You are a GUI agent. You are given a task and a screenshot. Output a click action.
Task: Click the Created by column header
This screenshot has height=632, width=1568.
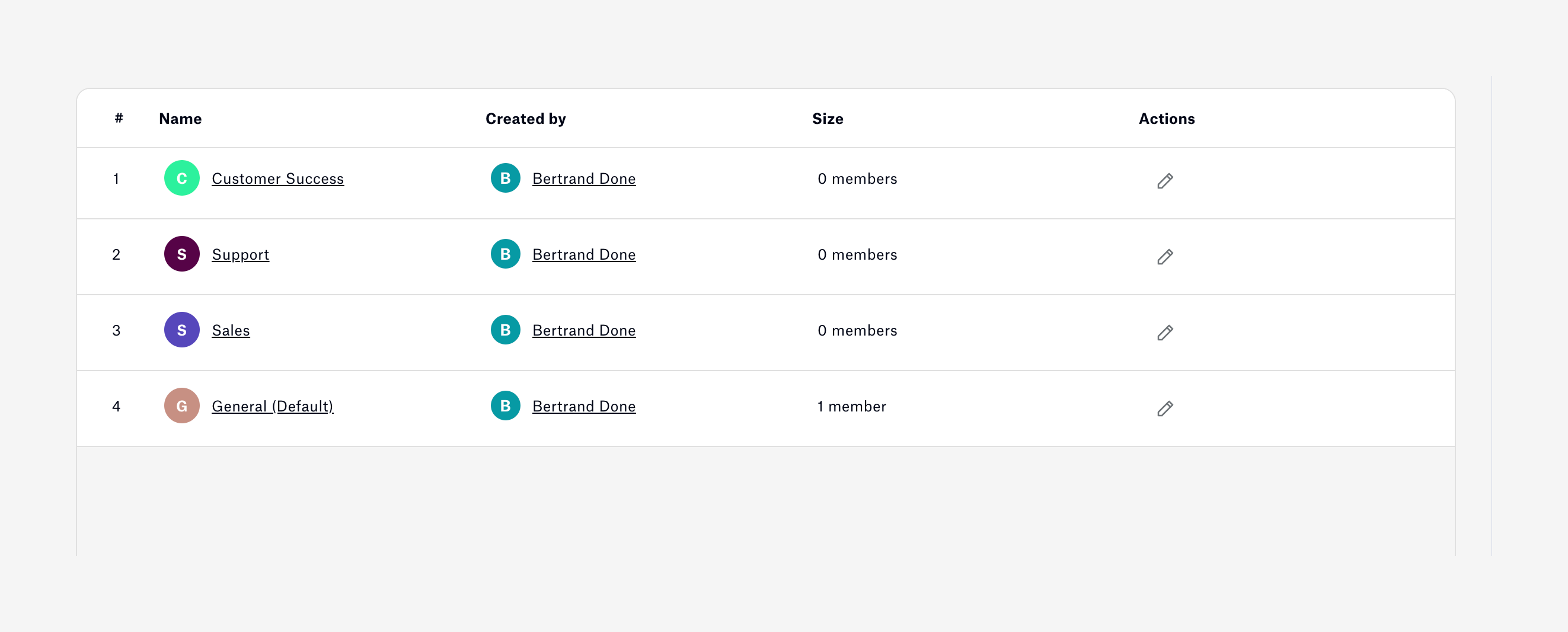(x=525, y=118)
